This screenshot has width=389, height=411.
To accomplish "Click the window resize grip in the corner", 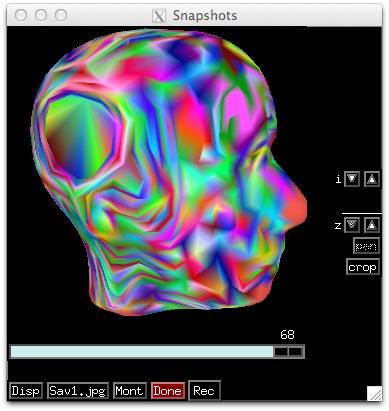I will click(374, 393).
